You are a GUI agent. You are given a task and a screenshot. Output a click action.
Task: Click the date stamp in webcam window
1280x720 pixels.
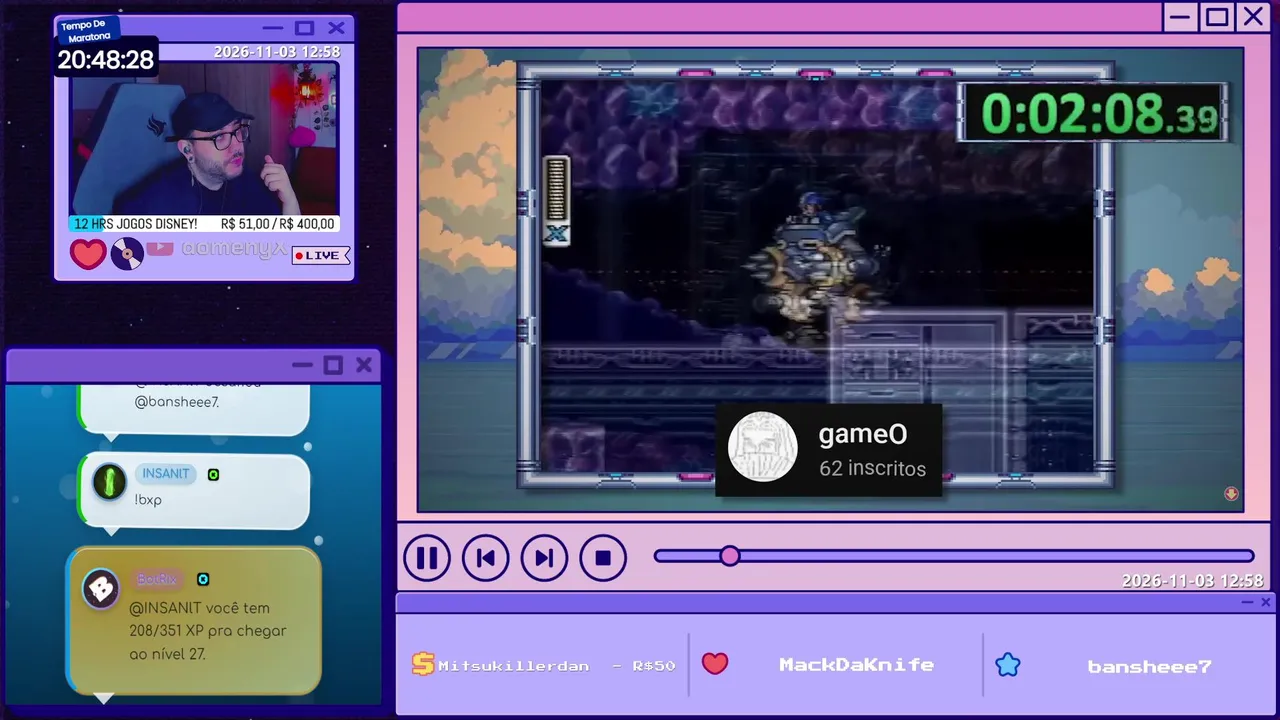point(277,52)
